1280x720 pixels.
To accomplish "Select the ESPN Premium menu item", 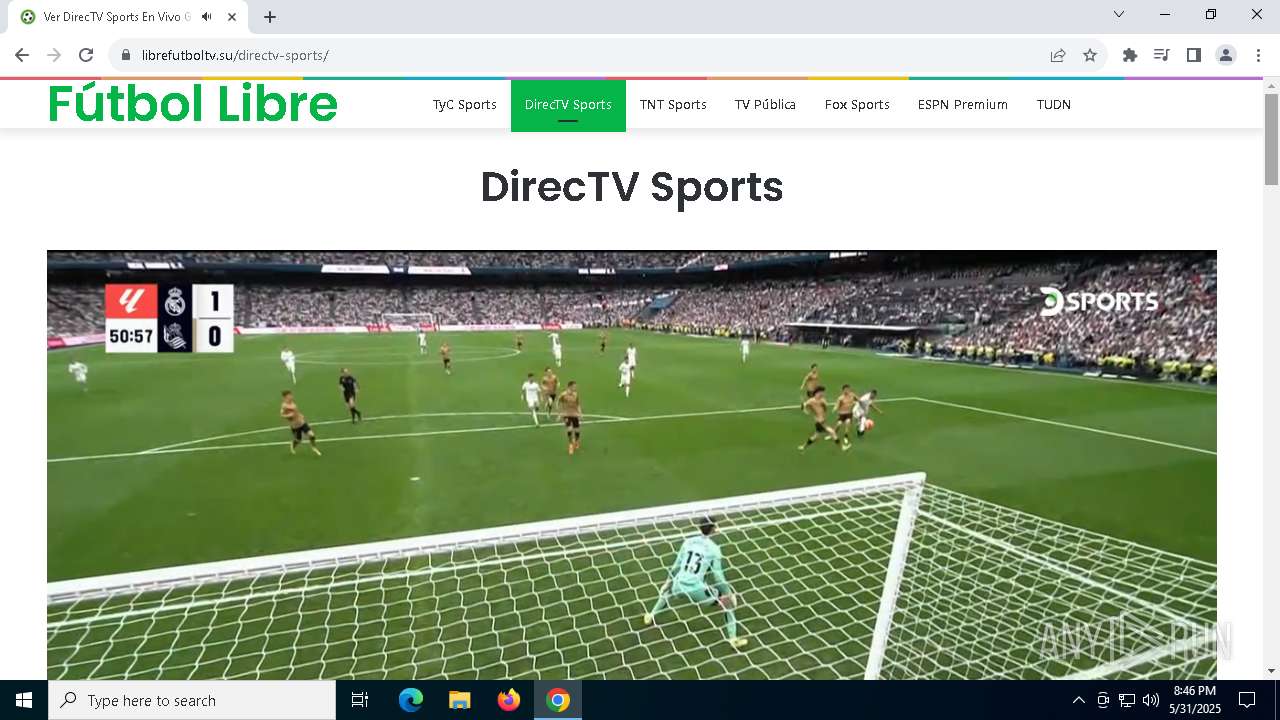I will pyautogui.click(x=963, y=104).
